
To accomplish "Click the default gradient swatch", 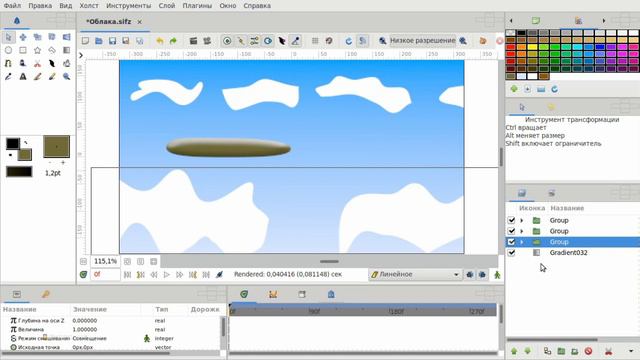I will (x=19, y=172).
